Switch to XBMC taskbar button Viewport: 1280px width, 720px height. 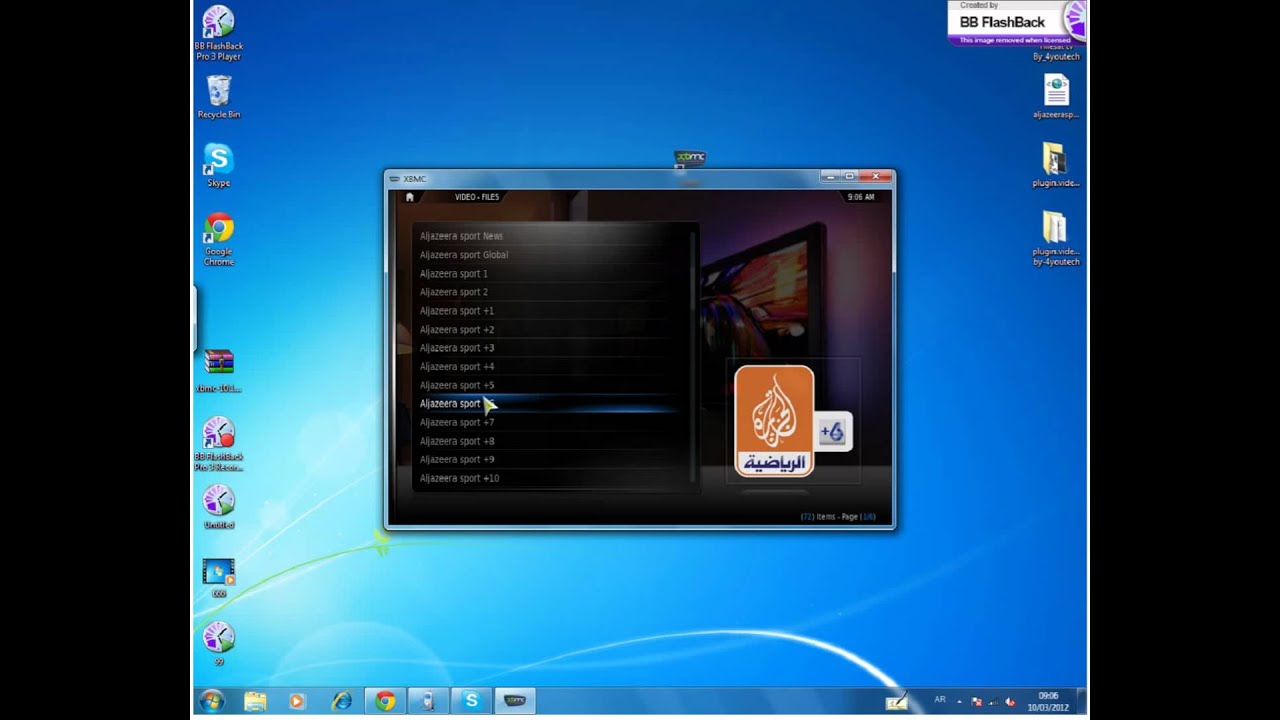(x=515, y=701)
